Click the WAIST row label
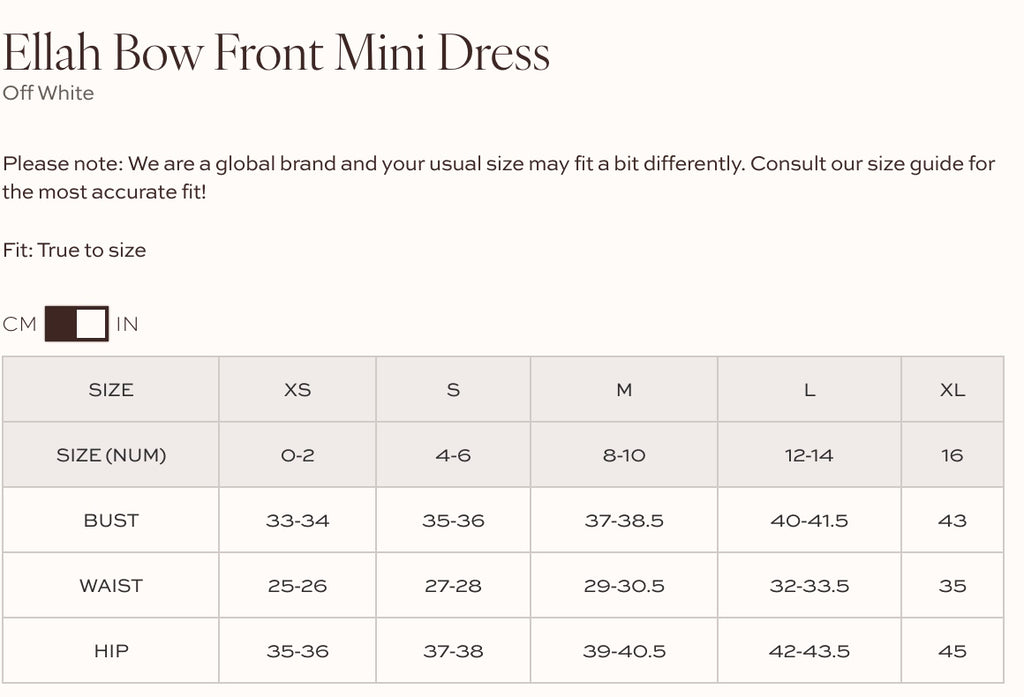1024x697 pixels. [x=112, y=584]
